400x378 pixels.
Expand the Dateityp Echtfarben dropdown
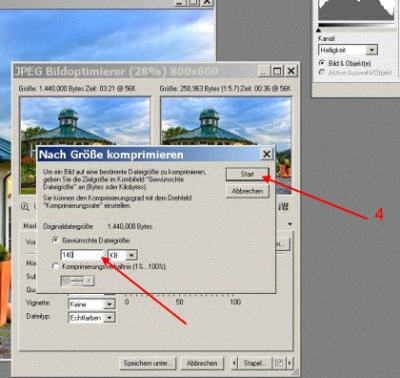[x=109, y=318]
